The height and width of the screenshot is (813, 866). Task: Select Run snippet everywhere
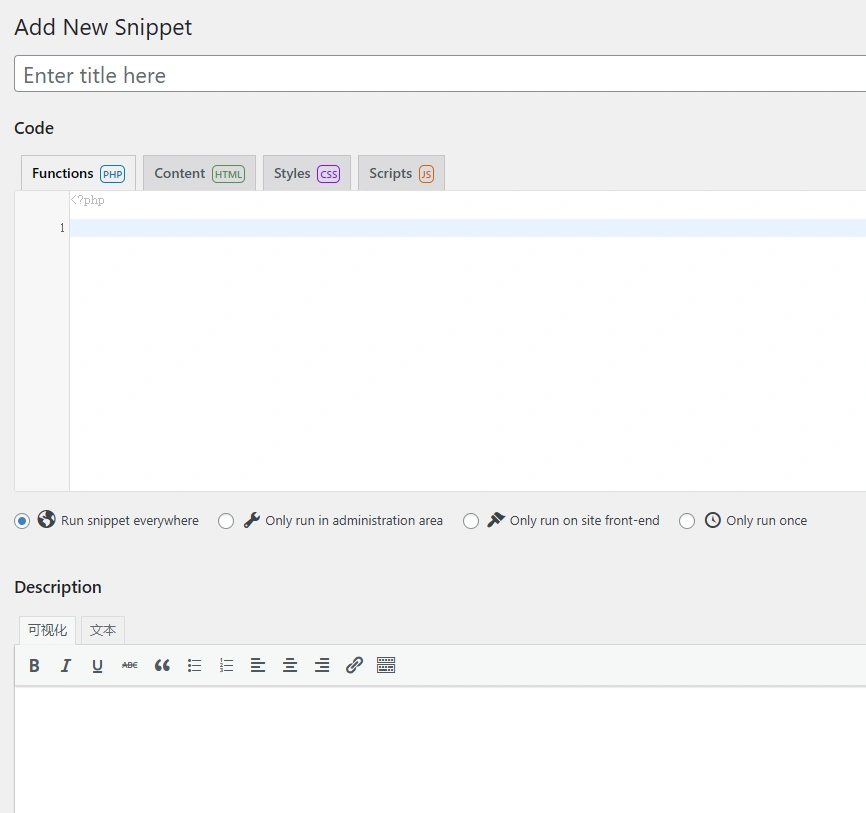[22, 520]
